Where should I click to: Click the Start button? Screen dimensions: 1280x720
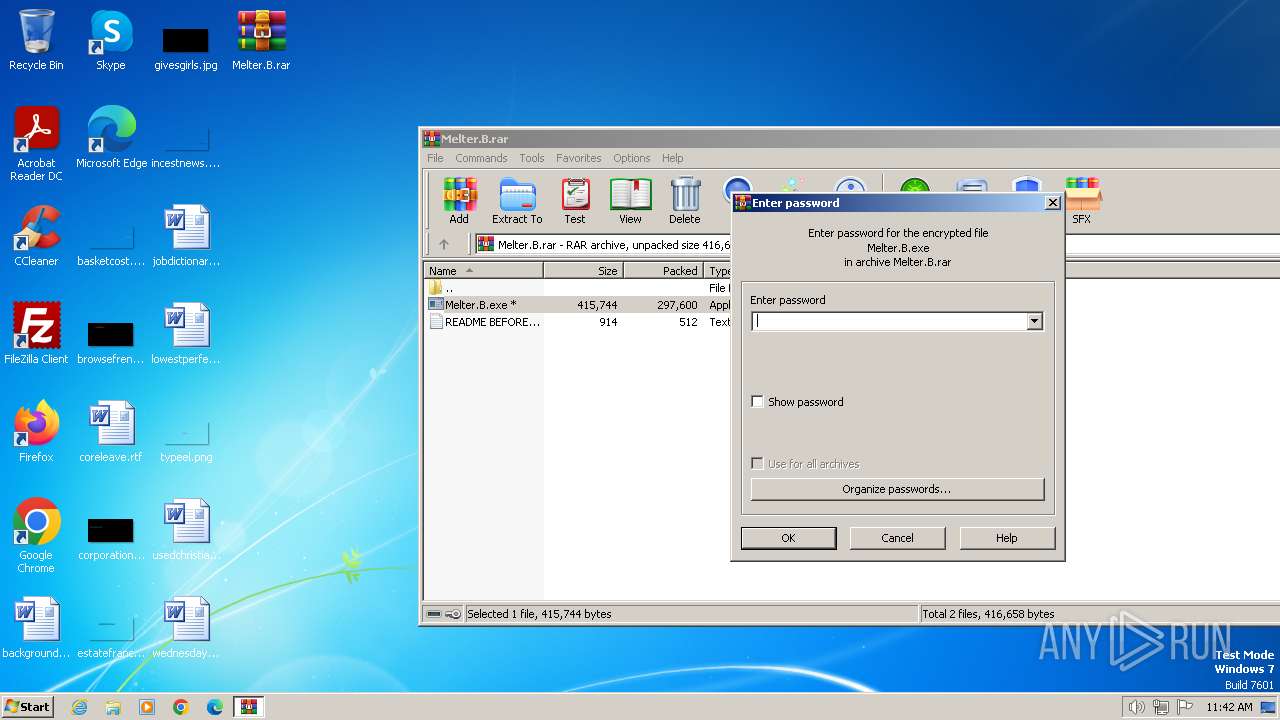[x=27, y=707]
